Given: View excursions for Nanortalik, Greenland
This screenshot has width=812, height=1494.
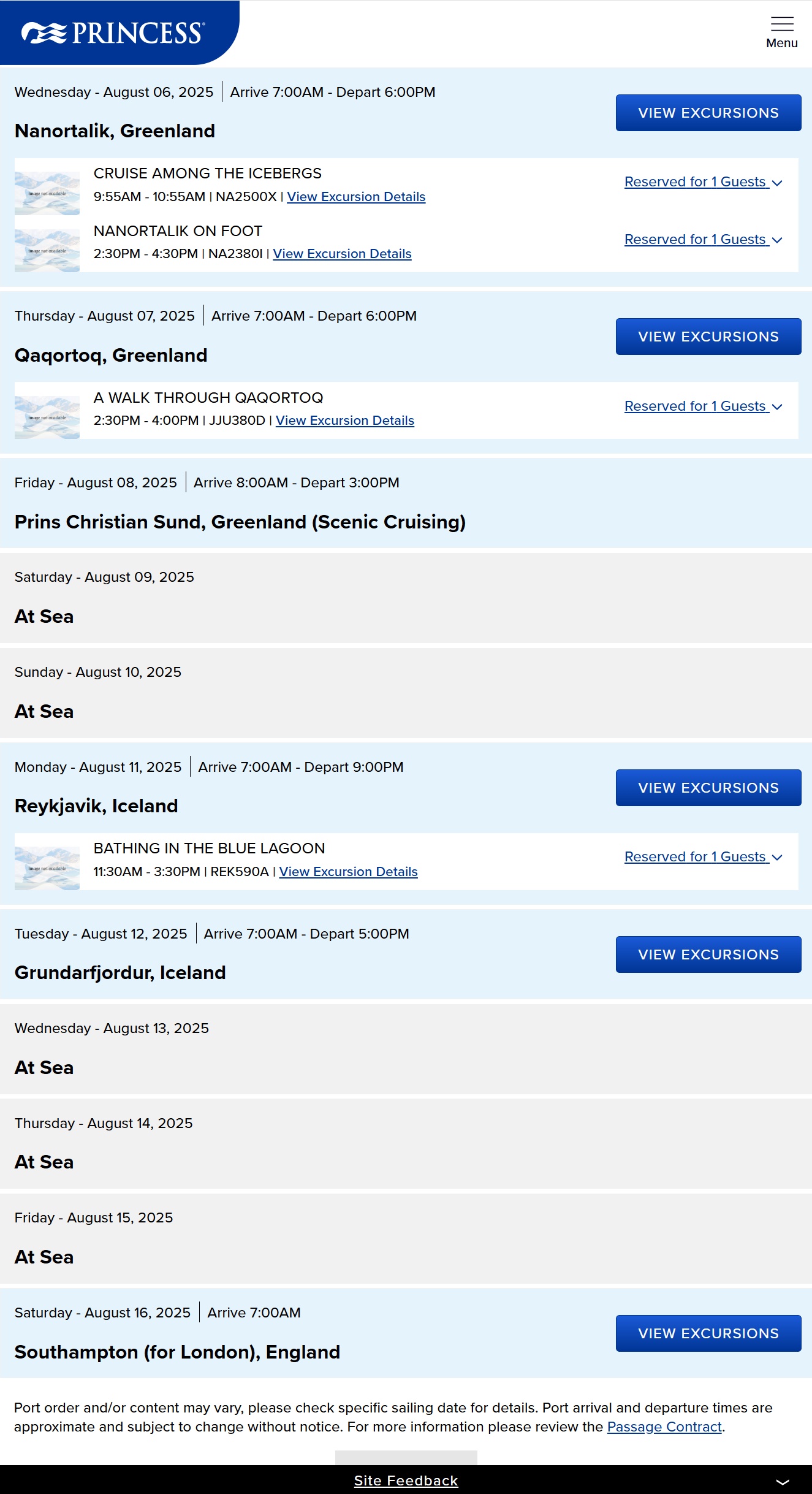Looking at the screenshot, I should 708,113.
